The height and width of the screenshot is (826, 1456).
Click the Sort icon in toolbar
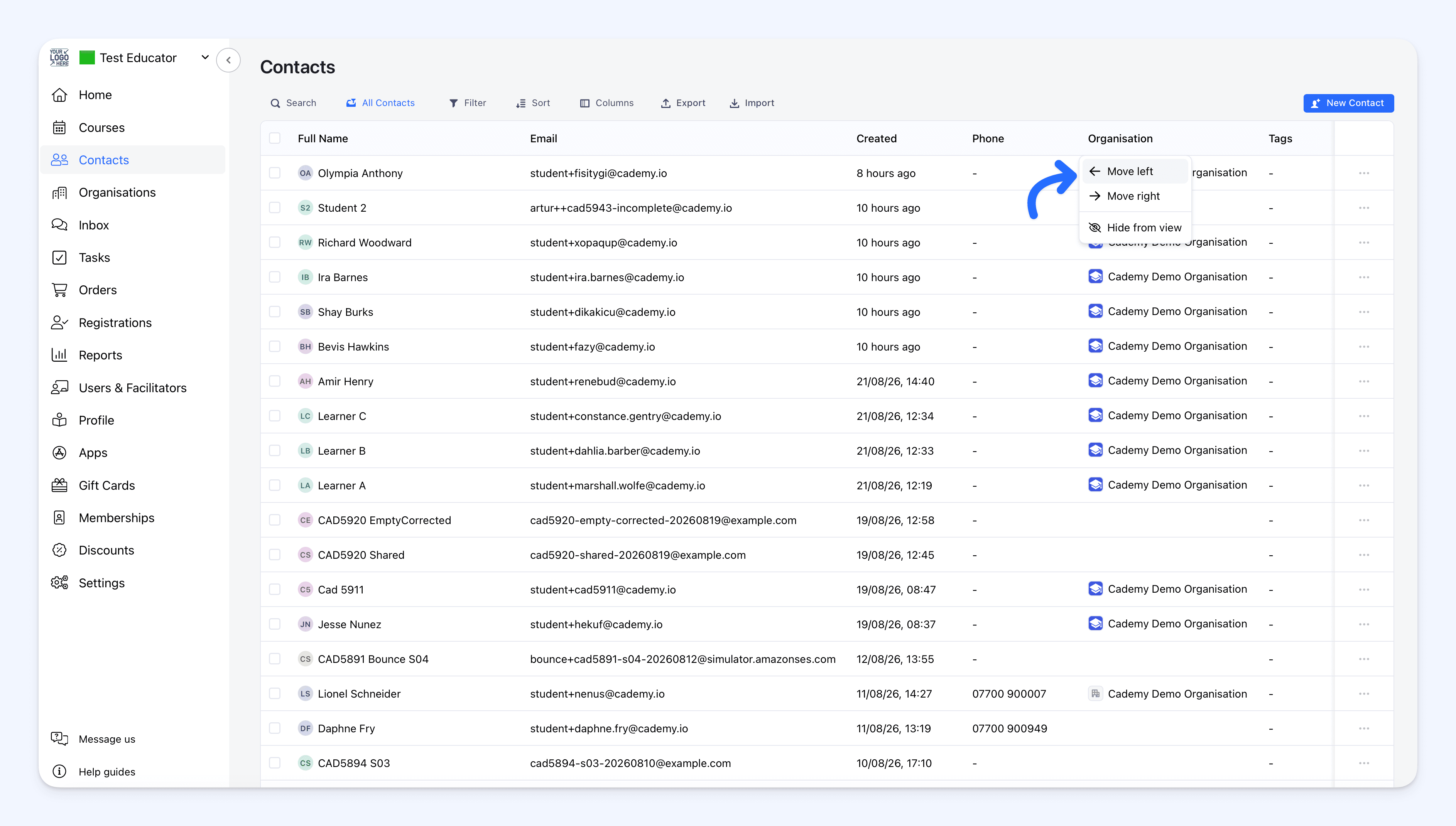521,103
